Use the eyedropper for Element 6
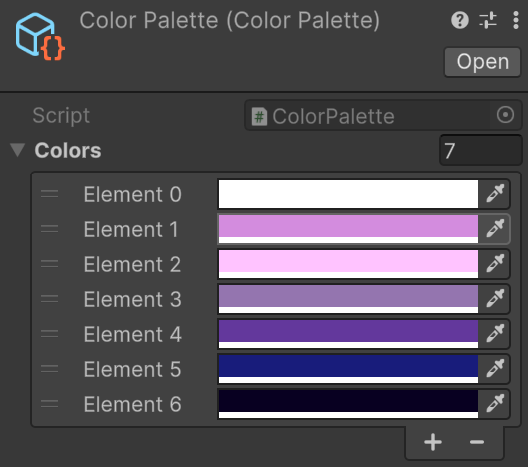Viewport: 528px width, 467px height. click(495, 404)
